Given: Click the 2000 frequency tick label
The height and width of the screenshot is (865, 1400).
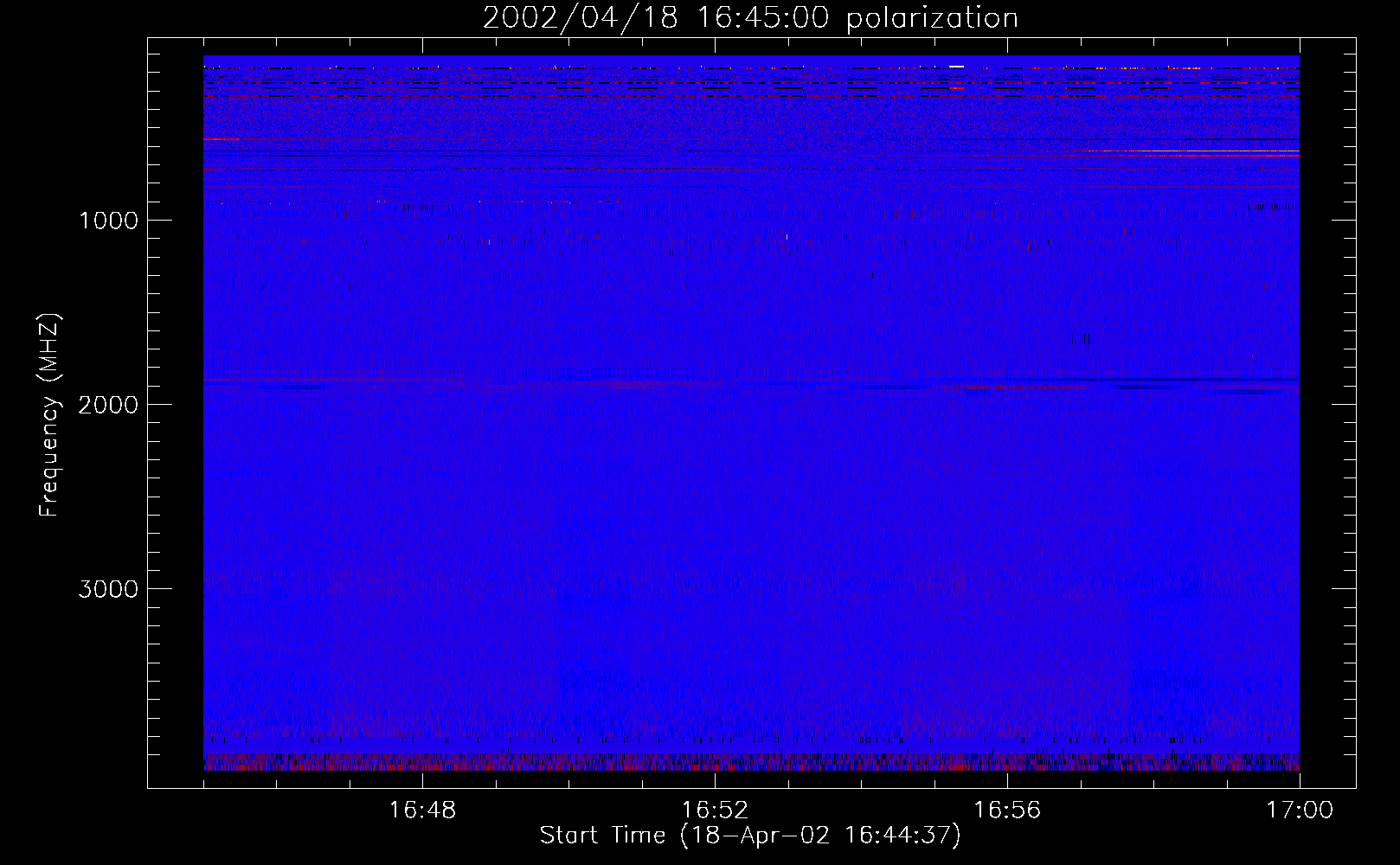Looking at the screenshot, I should coord(108,405).
